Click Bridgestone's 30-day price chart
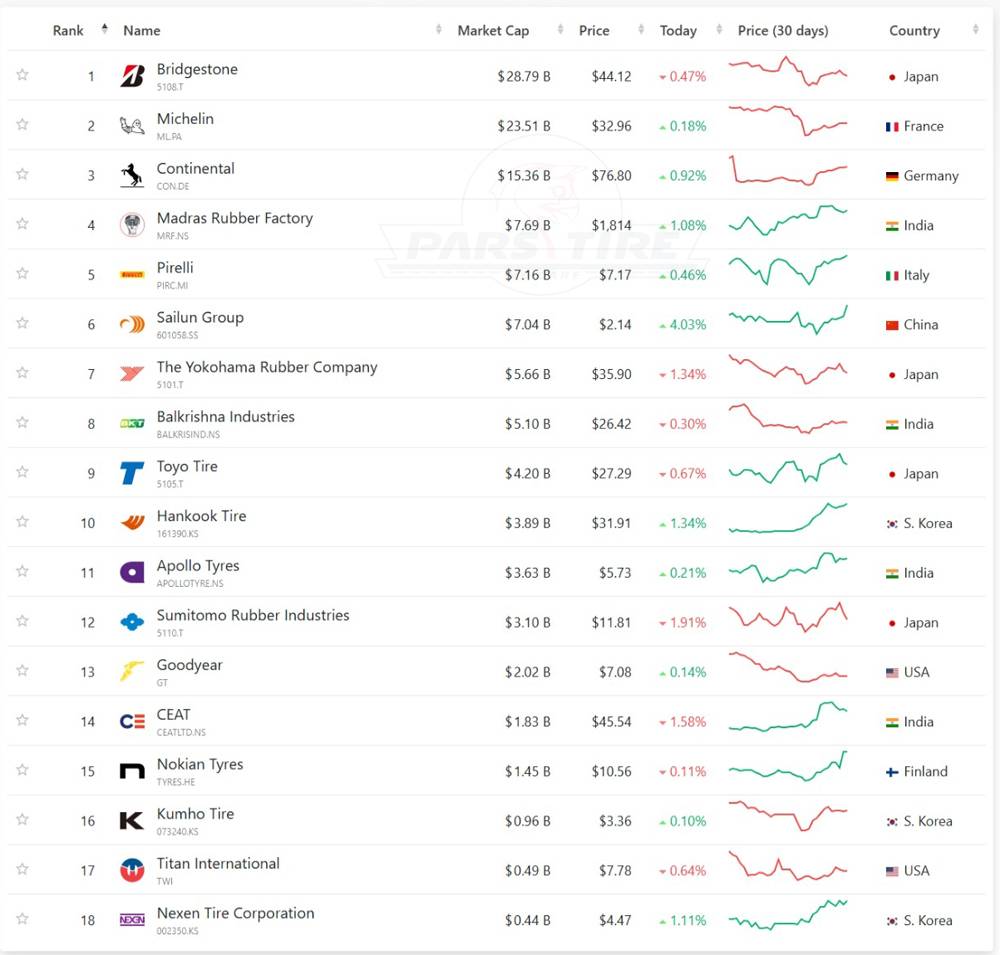The image size is (1000, 955). [x=788, y=71]
